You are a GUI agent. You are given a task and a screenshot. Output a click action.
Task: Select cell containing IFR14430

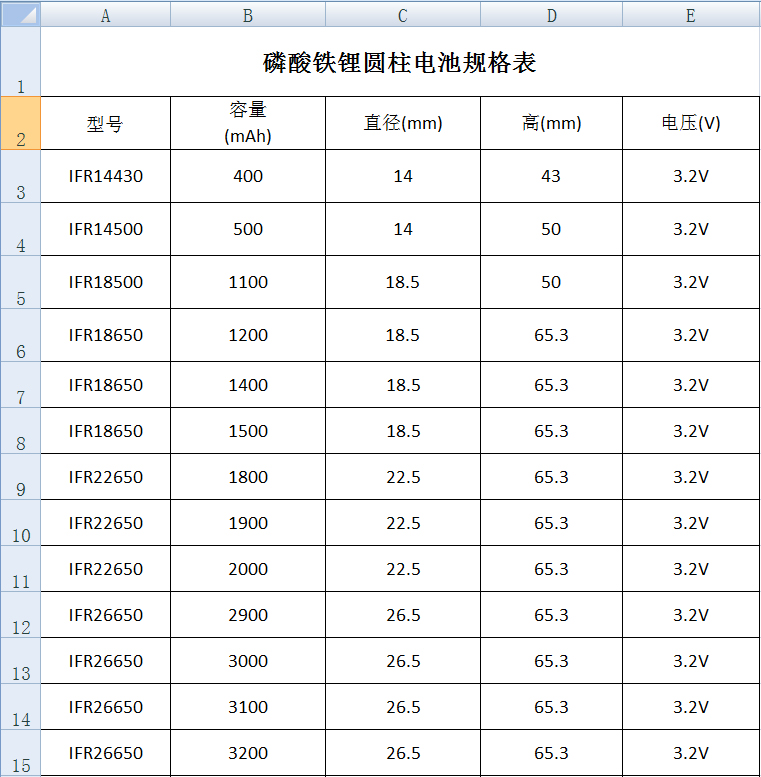tap(106, 176)
